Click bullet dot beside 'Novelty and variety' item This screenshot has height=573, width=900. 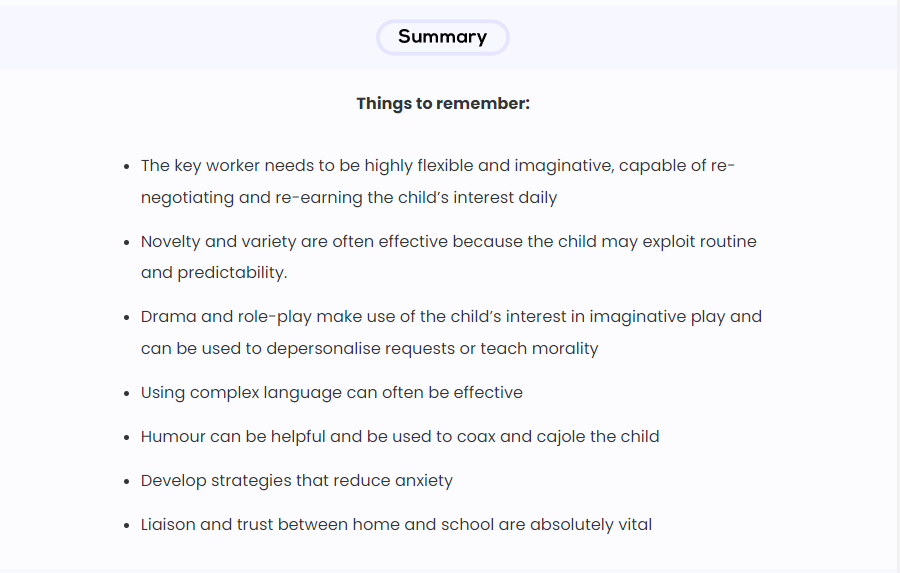point(127,242)
